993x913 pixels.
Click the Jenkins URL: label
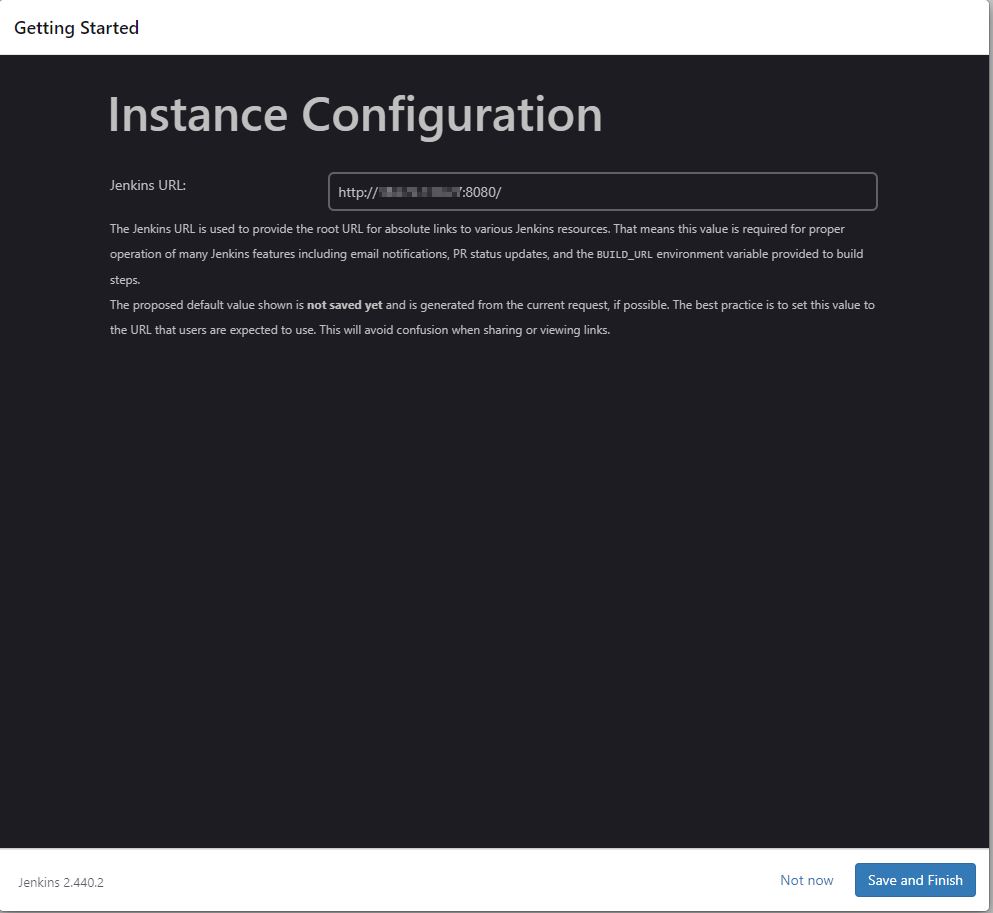click(148, 185)
